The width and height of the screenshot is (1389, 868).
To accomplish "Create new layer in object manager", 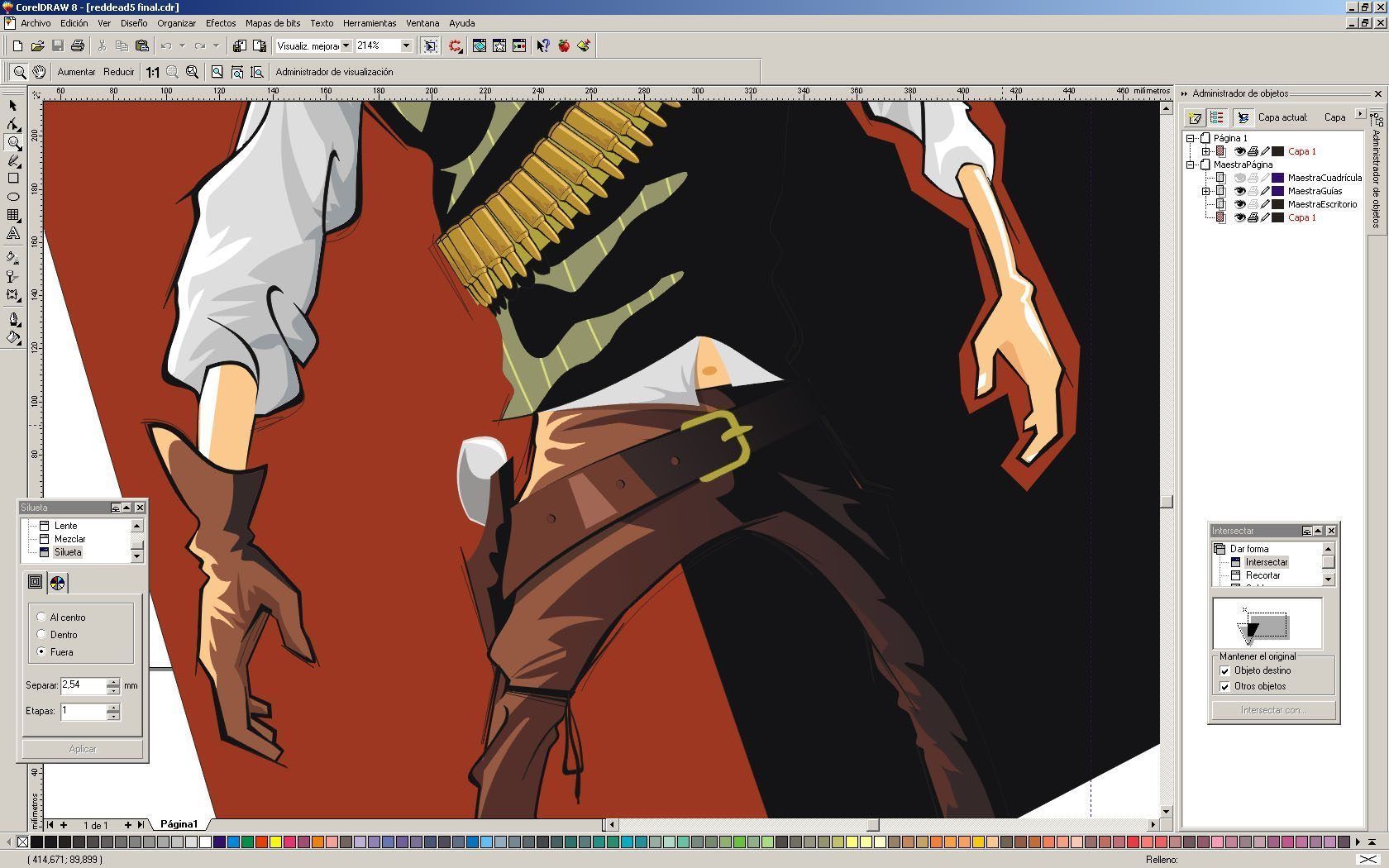I will 1194,117.
